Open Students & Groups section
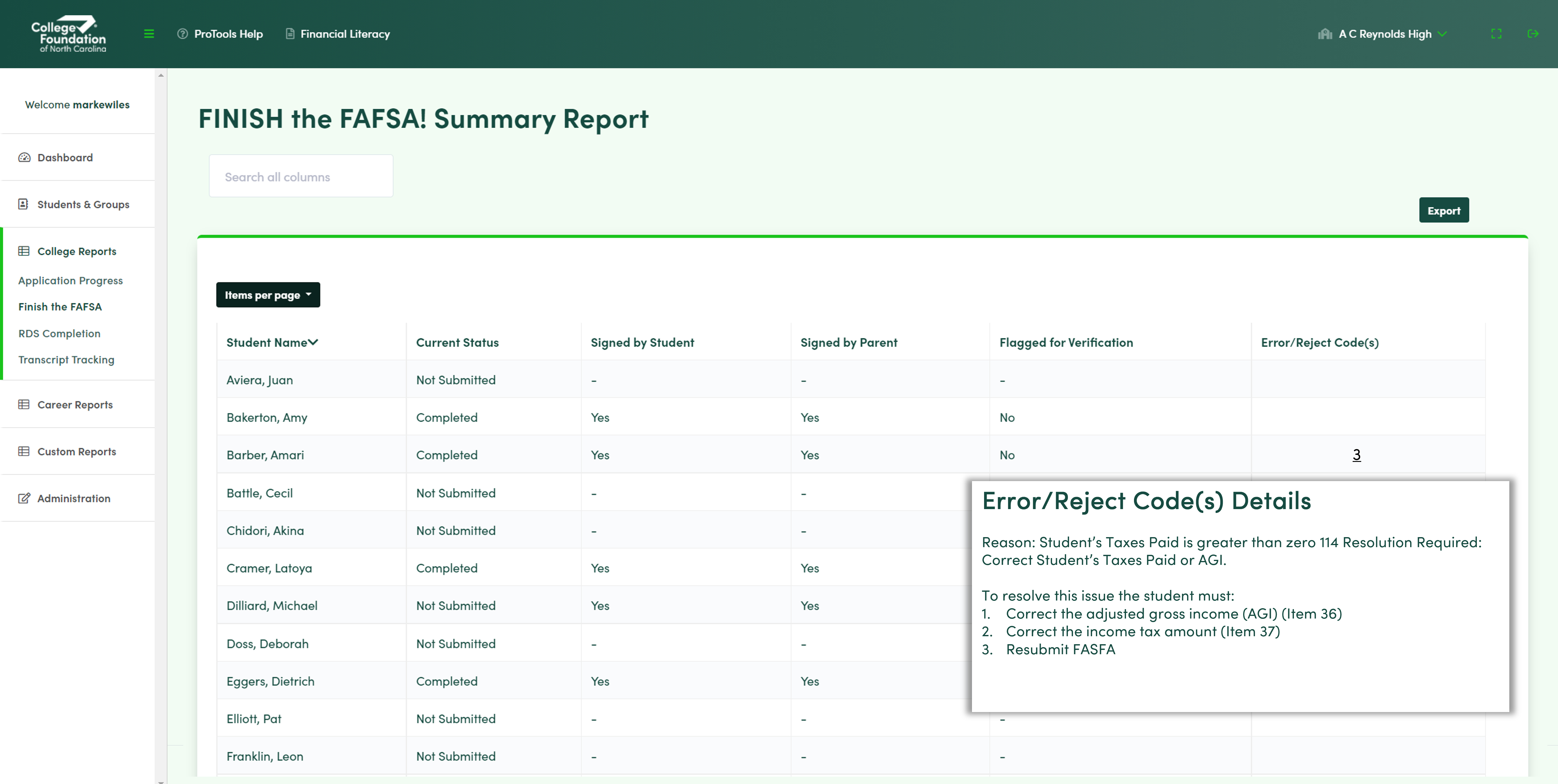 [x=84, y=204]
